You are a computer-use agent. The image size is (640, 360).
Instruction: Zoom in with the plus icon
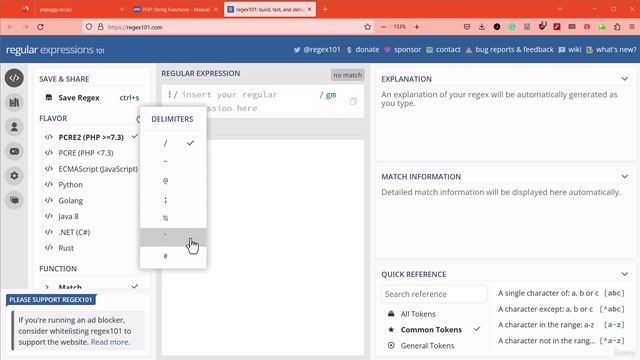click(417, 27)
